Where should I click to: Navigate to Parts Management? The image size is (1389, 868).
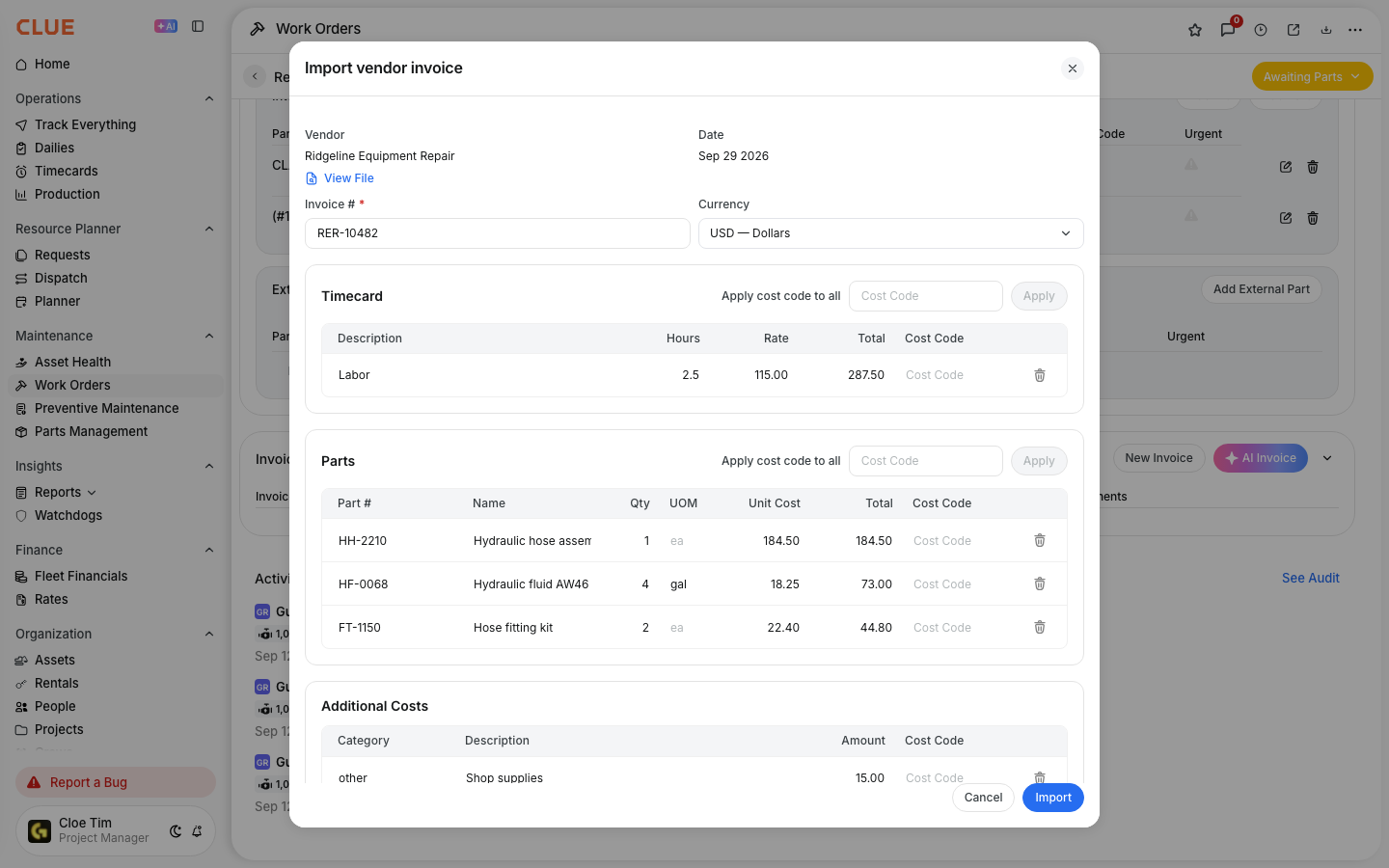tap(91, 431)
